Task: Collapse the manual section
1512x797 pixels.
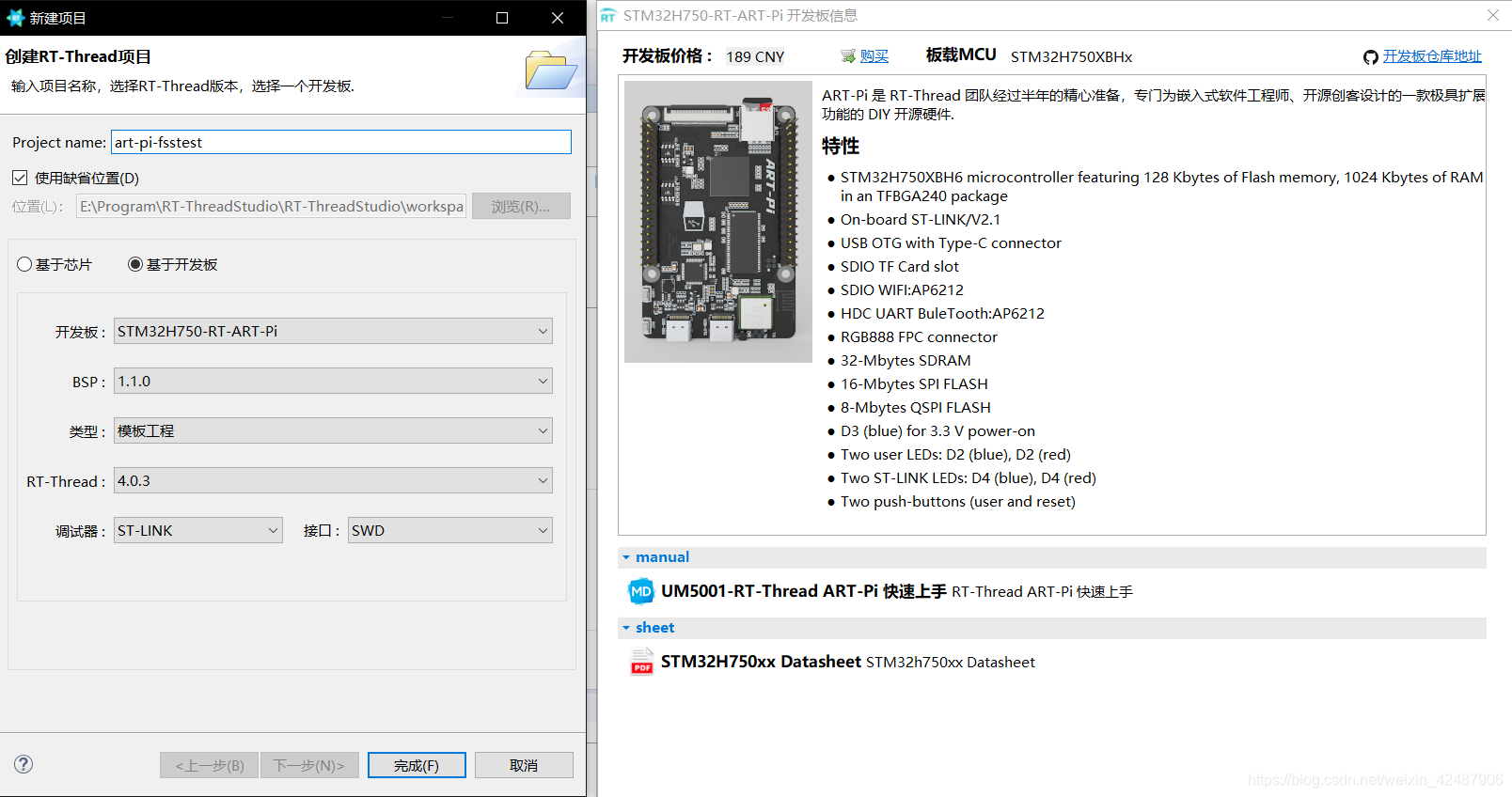Action: point(626,557)
